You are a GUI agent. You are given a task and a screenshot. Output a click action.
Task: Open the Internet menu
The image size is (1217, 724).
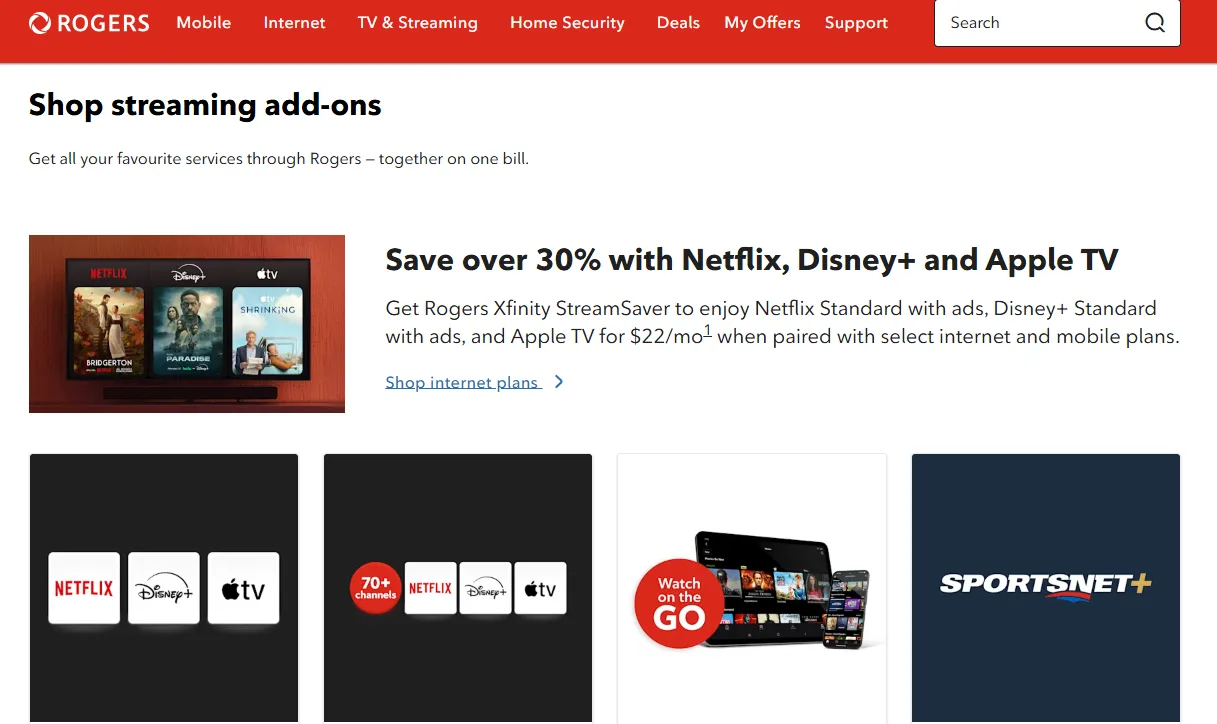(295, 22)
